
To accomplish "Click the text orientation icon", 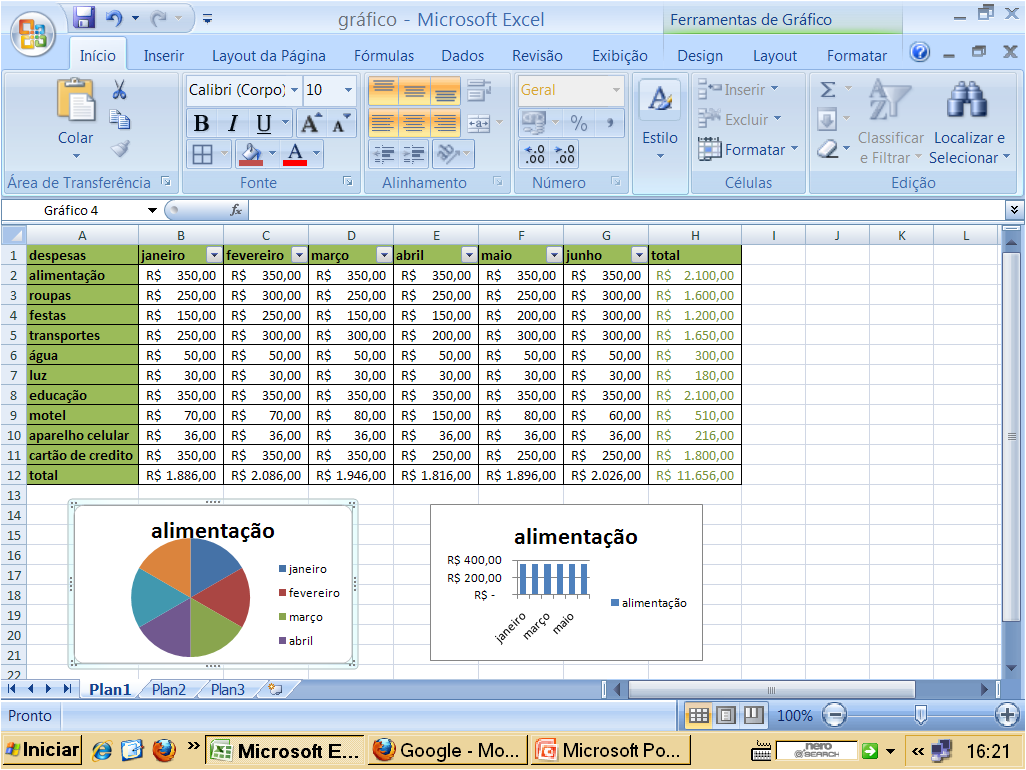I will 448,154.
